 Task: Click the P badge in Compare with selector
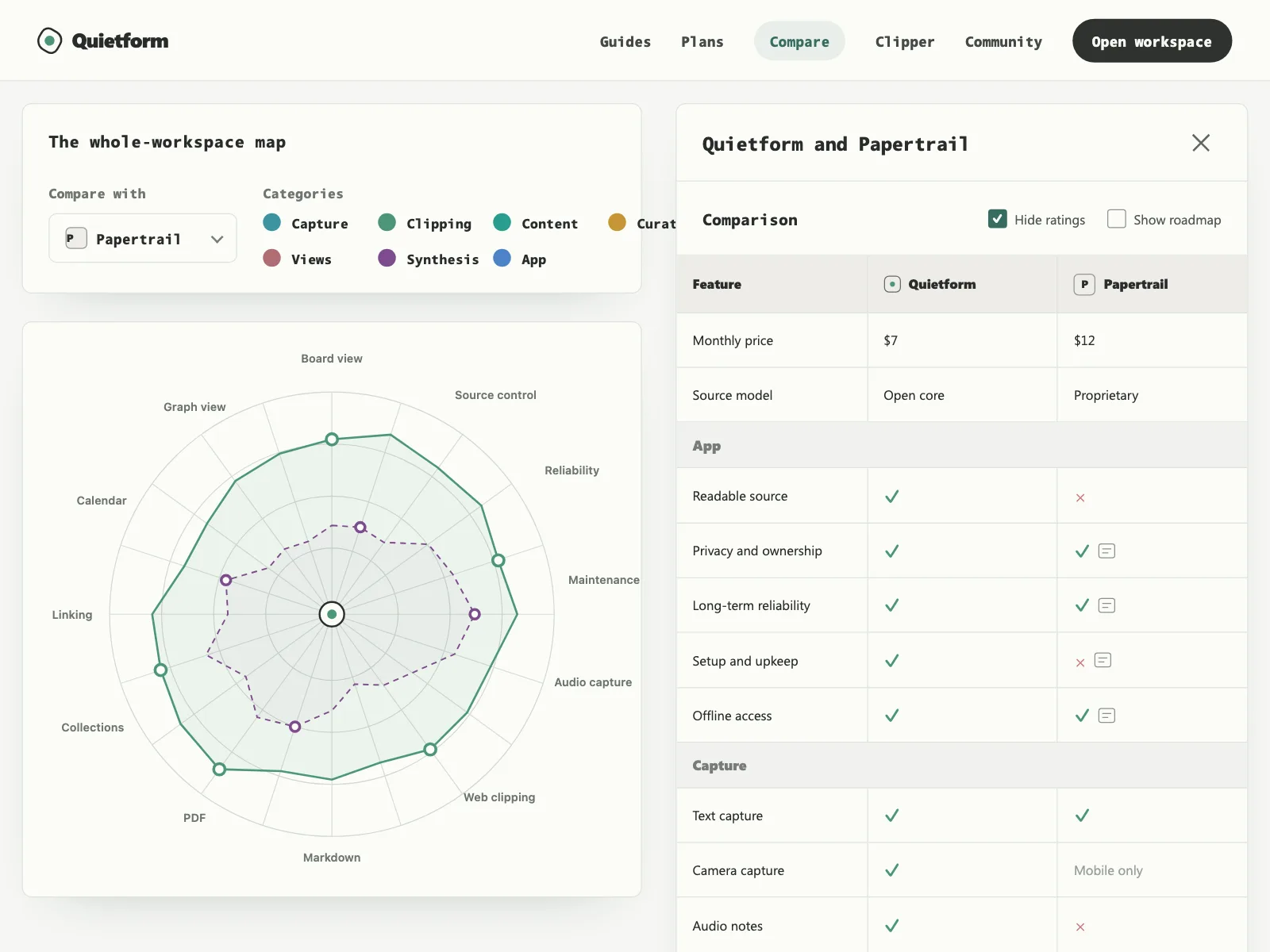click(x=75, y=238)
